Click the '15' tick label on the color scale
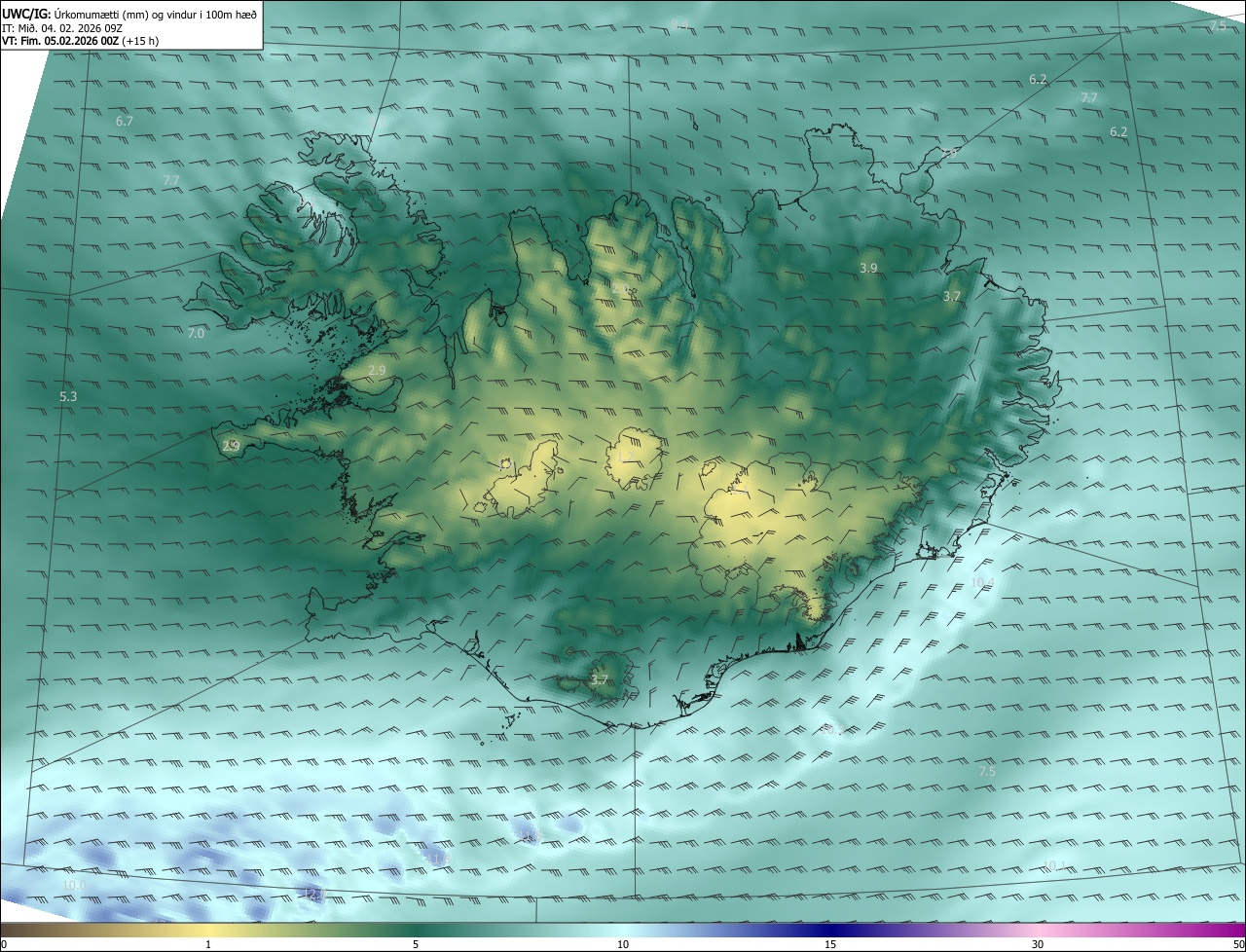 pos(830,944)
